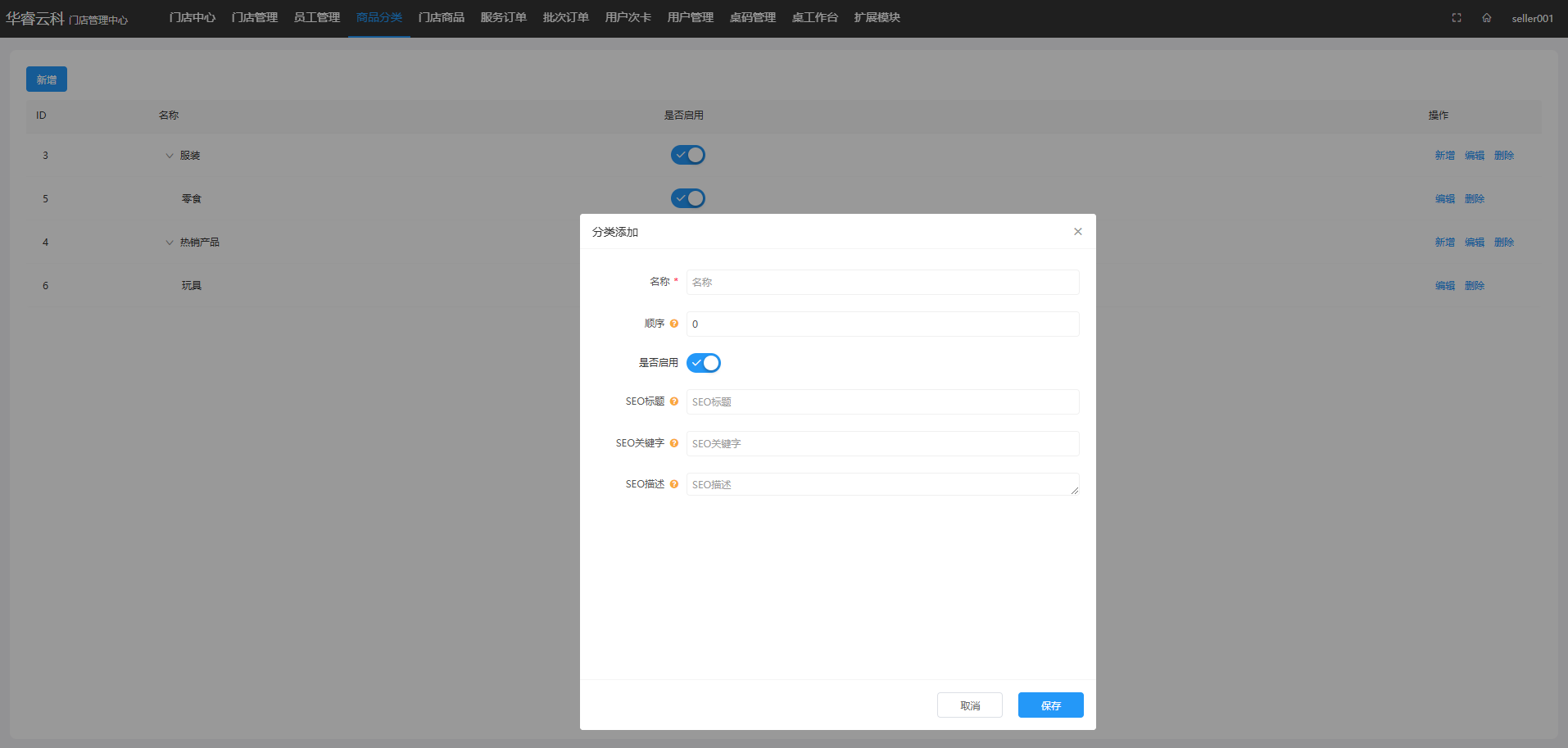Collapse the 热销产品 category row
This screenshot has width=1568, height=748.
tap(170, 243)
